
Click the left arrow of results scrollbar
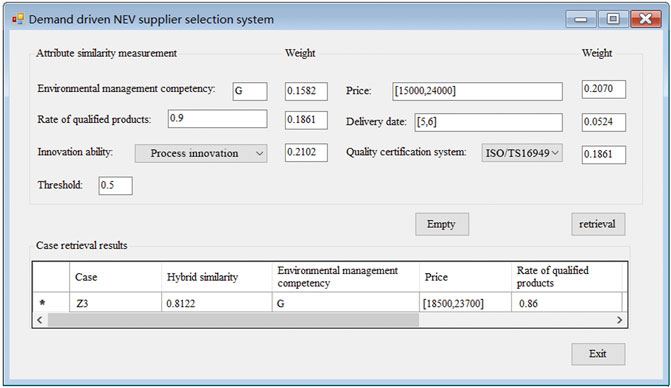[40, 320]
